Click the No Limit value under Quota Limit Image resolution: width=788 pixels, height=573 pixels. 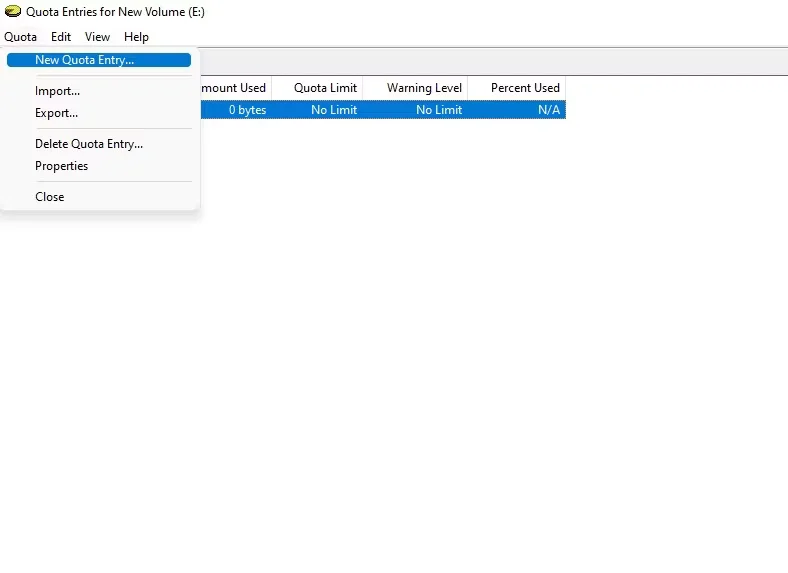click(333, 110)
